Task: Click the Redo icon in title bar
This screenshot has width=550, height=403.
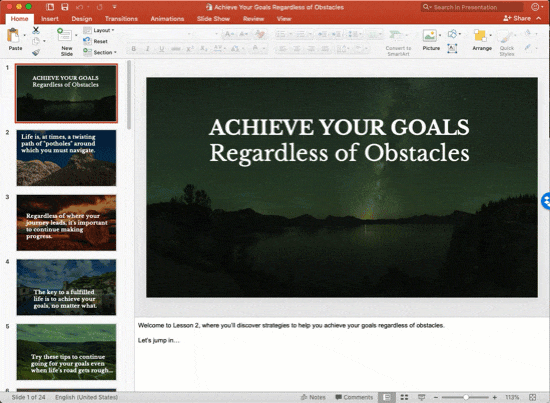Action: click(x=100, y=7)
